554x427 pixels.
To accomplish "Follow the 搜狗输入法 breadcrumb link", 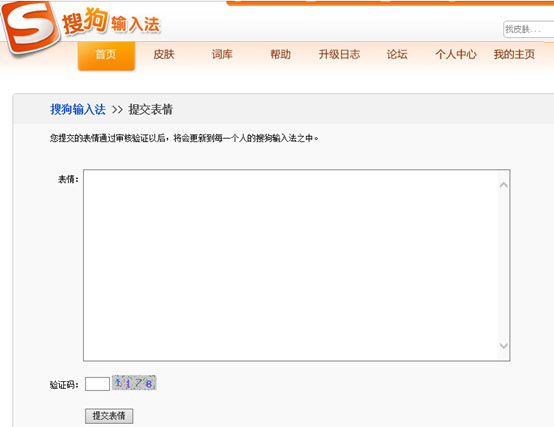I will (x=78, y=109).
